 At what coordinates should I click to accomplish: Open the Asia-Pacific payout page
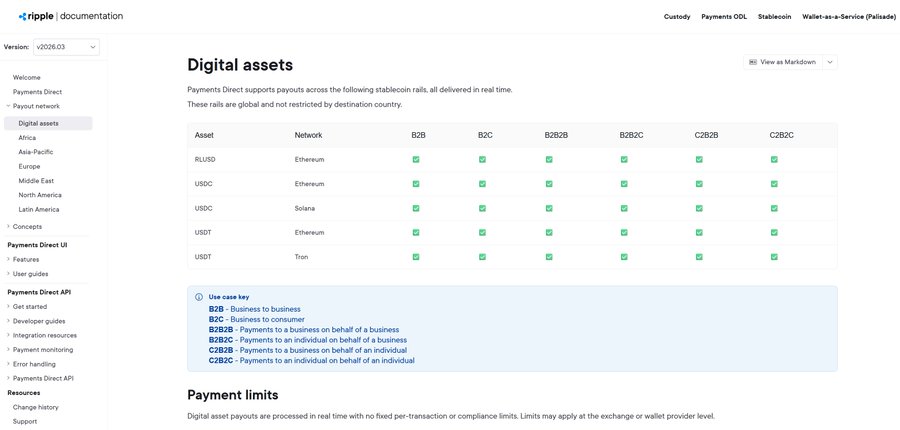click(36, 152)
